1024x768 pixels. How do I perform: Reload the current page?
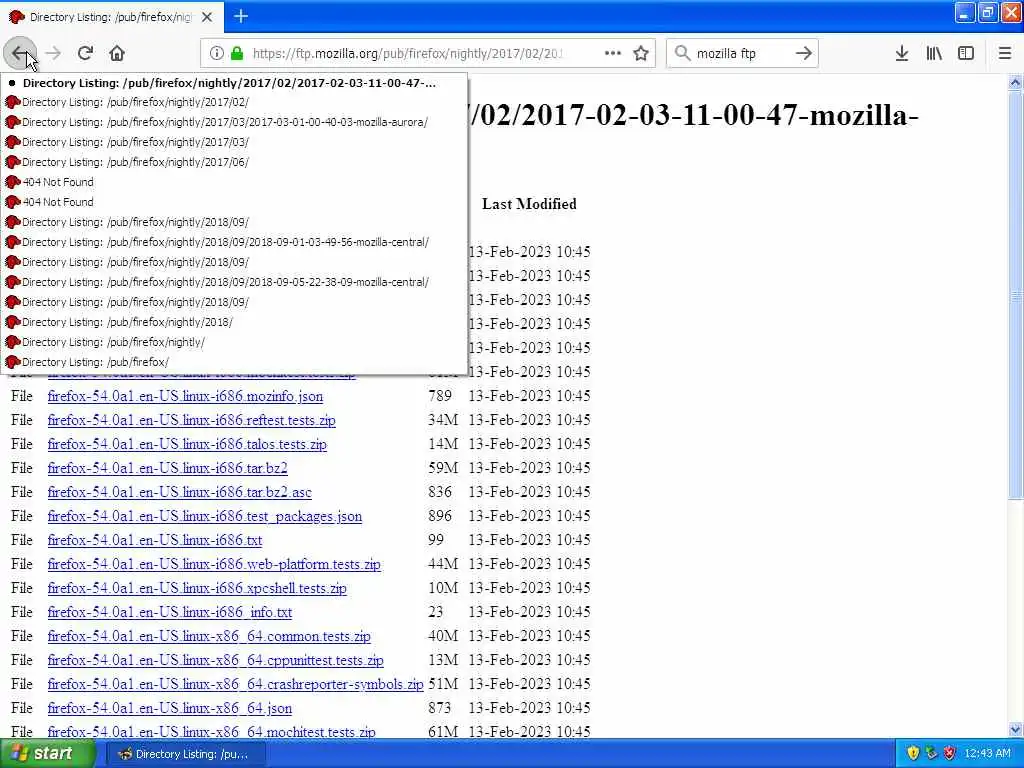pyautogui.click(x=85, y=54)
